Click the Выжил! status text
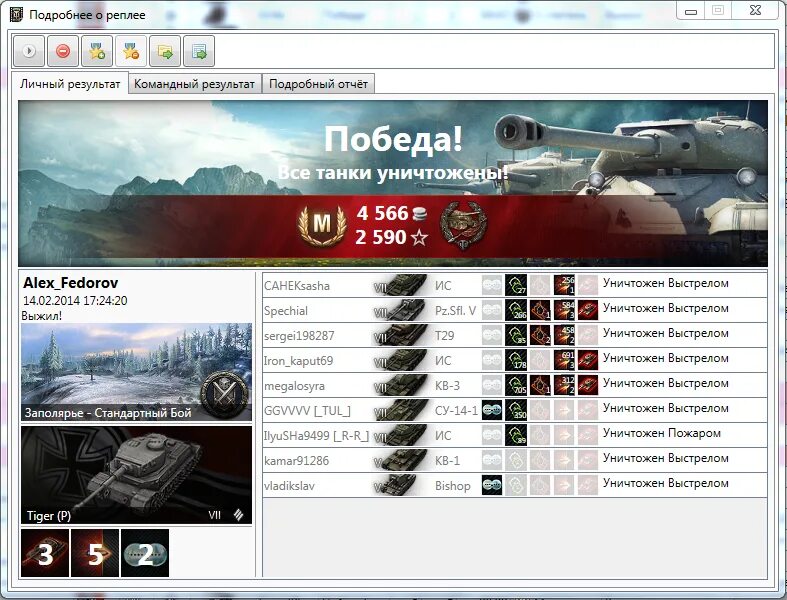The width and height of the screenshot is (787, 600). (x=42, y=316)
